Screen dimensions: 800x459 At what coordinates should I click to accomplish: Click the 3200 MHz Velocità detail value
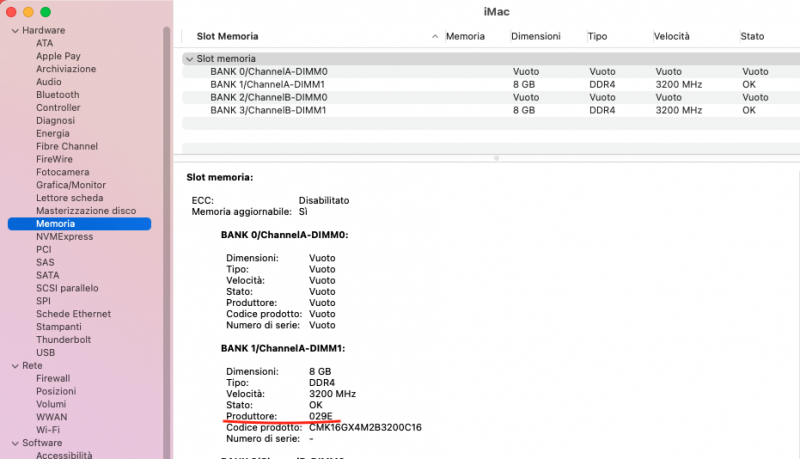(x=332, y=394)
